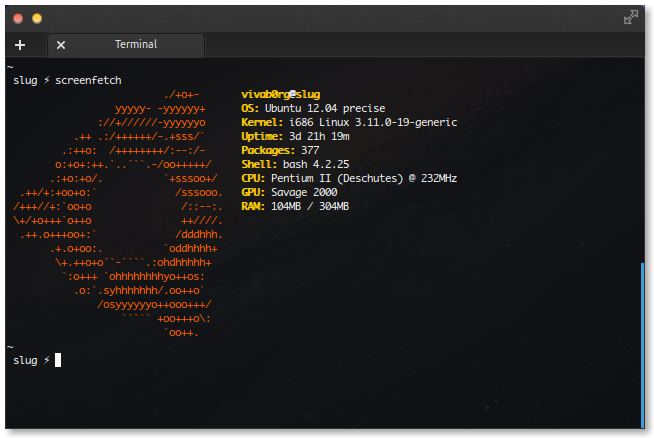654x438 pixels.
Task: Click the '3d 21h 19m' uptime value
Action: (319, 136)
